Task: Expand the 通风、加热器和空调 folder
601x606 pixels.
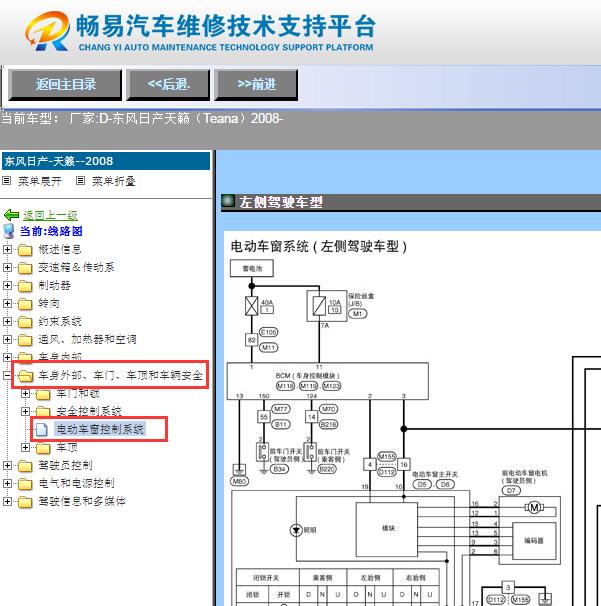Action: pyautogui.click(x=7, y=339)
